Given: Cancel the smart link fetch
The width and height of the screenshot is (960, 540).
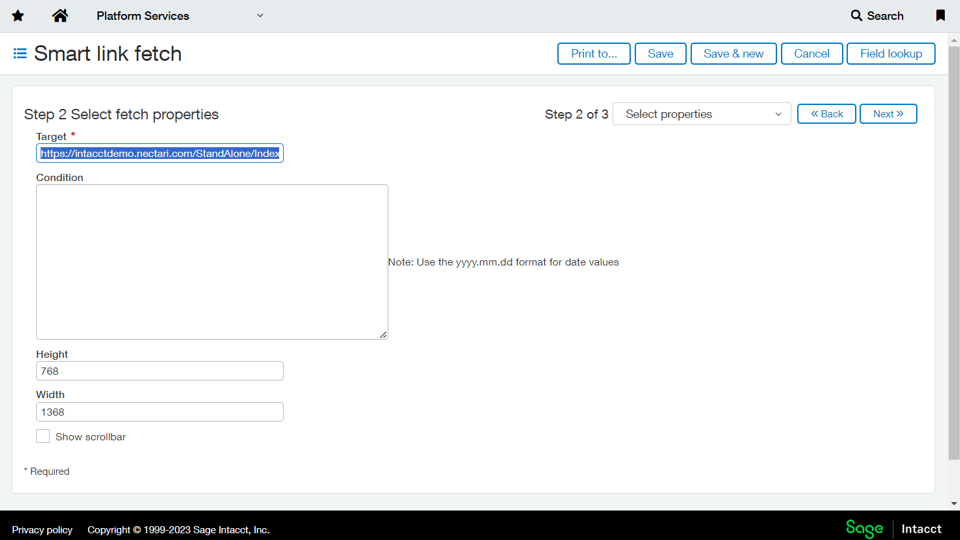Looking at the screenshot, I should 811,54.
